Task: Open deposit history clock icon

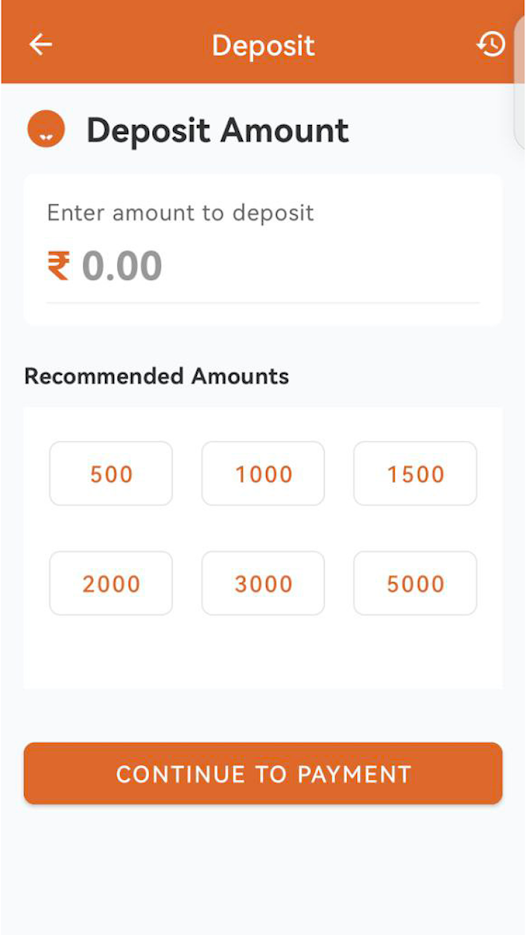Action: tap(491, 44)
